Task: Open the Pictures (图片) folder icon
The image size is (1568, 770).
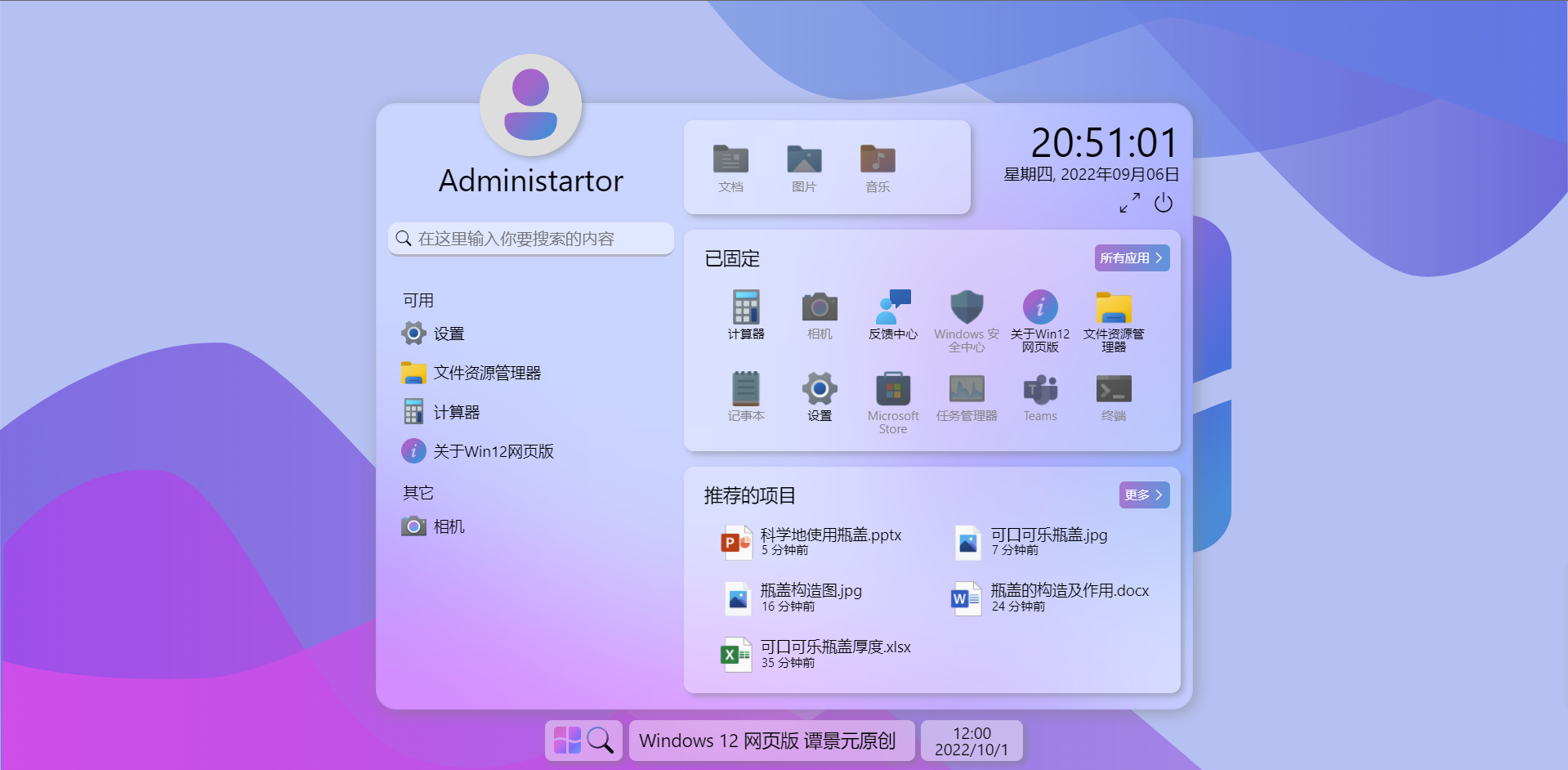Action: tap(804, 159)
